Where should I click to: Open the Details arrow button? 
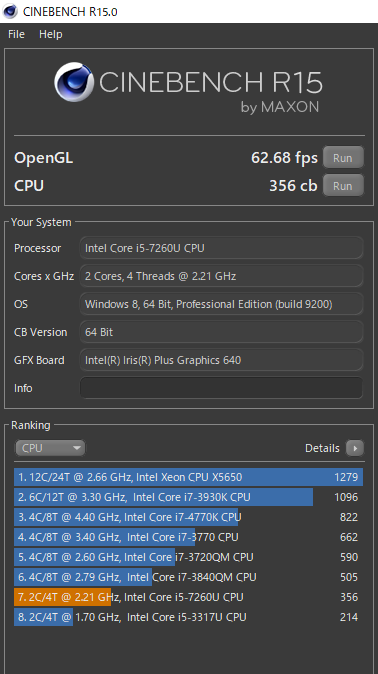pyautogui.click(x=355, y=448)
